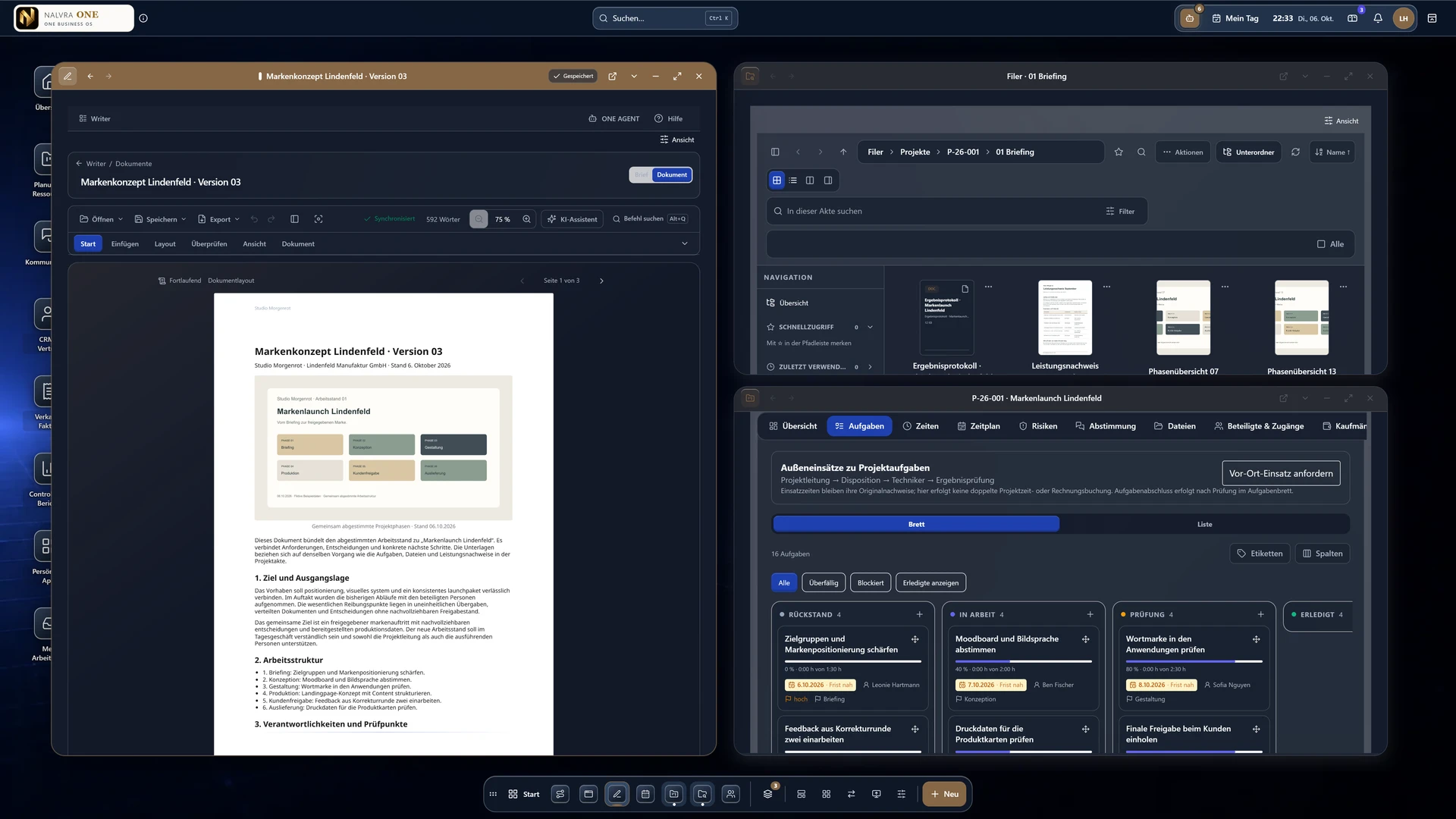Open the Zeitplan project tab
Screen dimensions: 1456x819
click(978, 426)
